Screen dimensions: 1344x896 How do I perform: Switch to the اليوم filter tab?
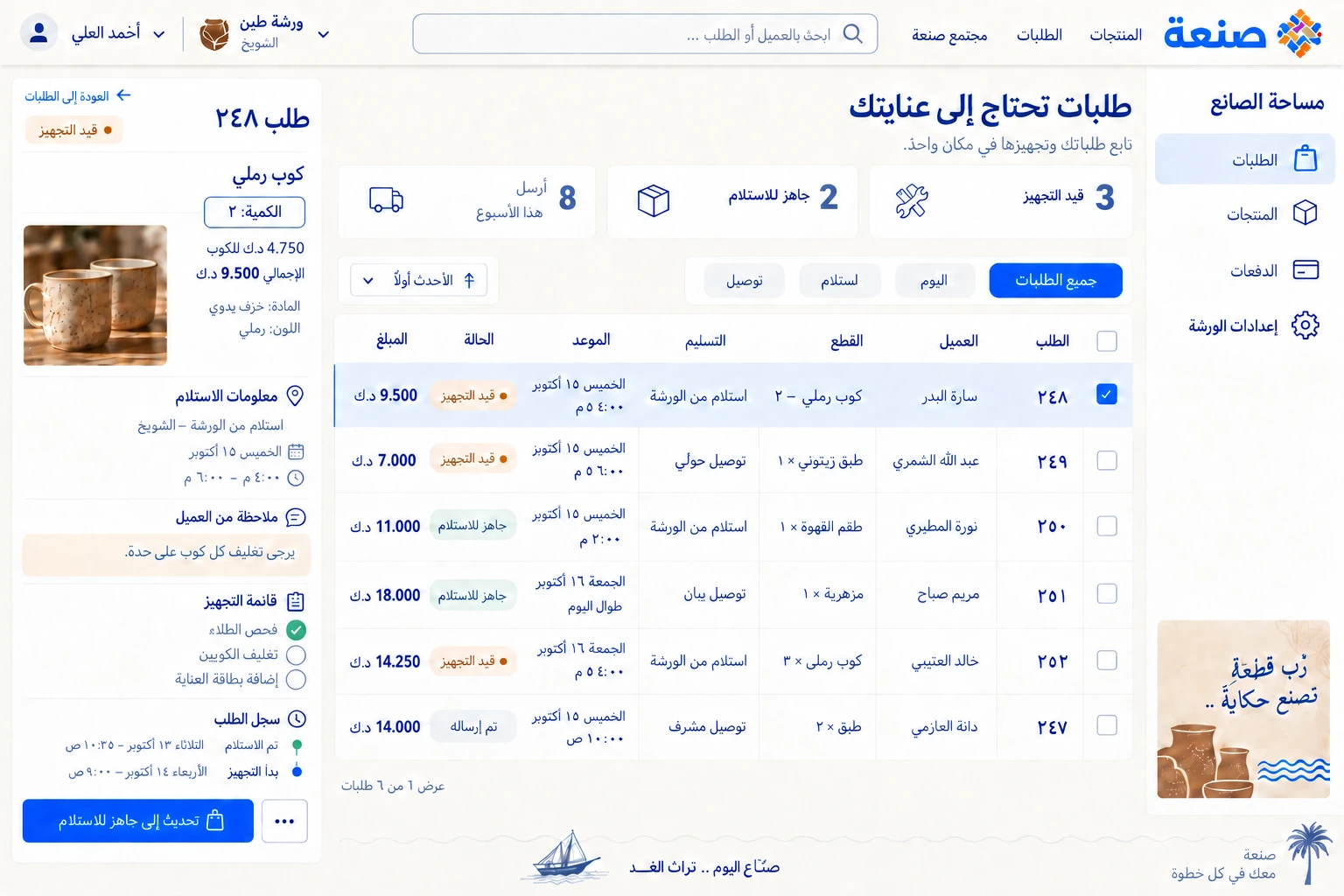coord(934,280)
